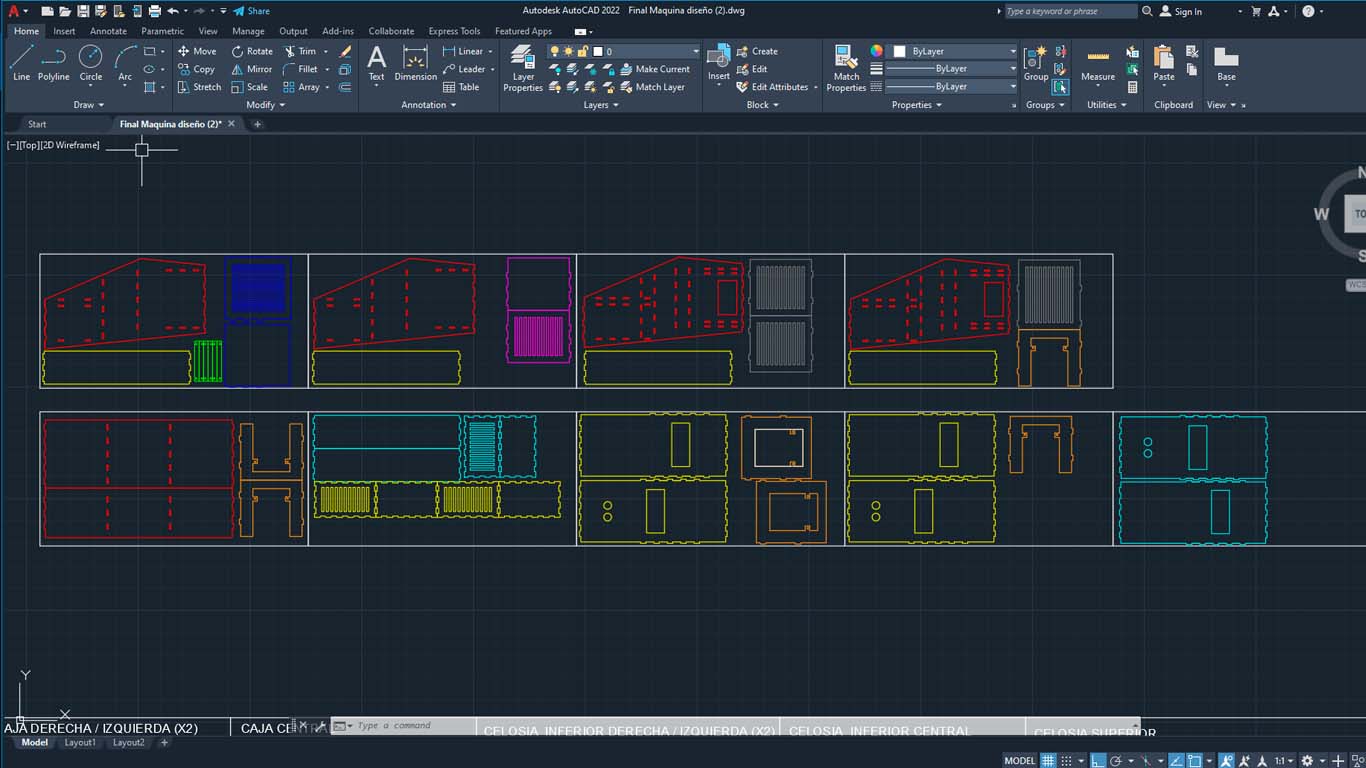Switch to the Start file tab

(x=37, y=124)
